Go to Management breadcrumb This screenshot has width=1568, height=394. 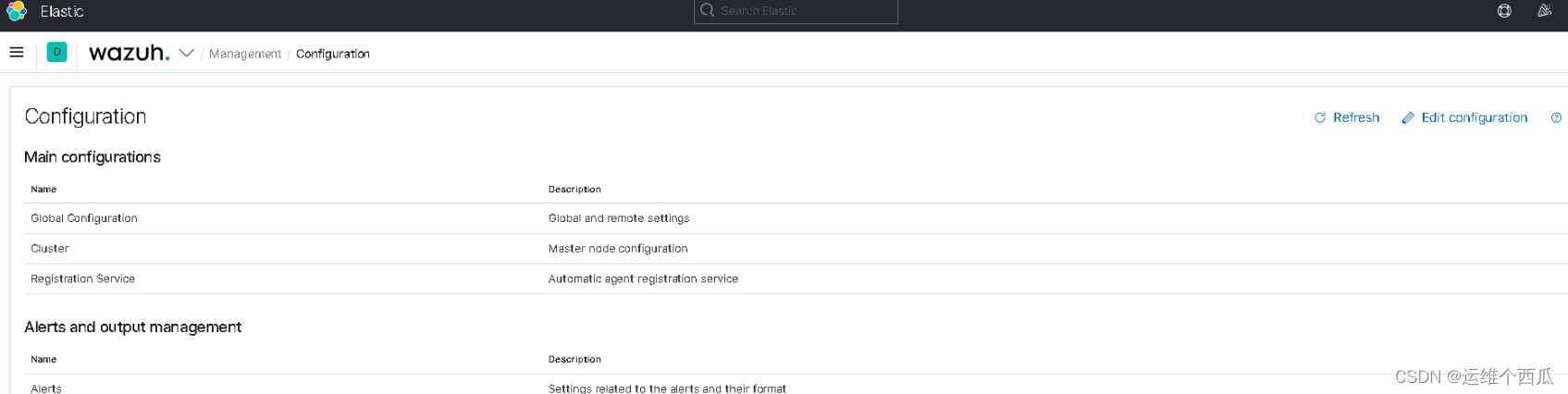[x=245, y=54]
